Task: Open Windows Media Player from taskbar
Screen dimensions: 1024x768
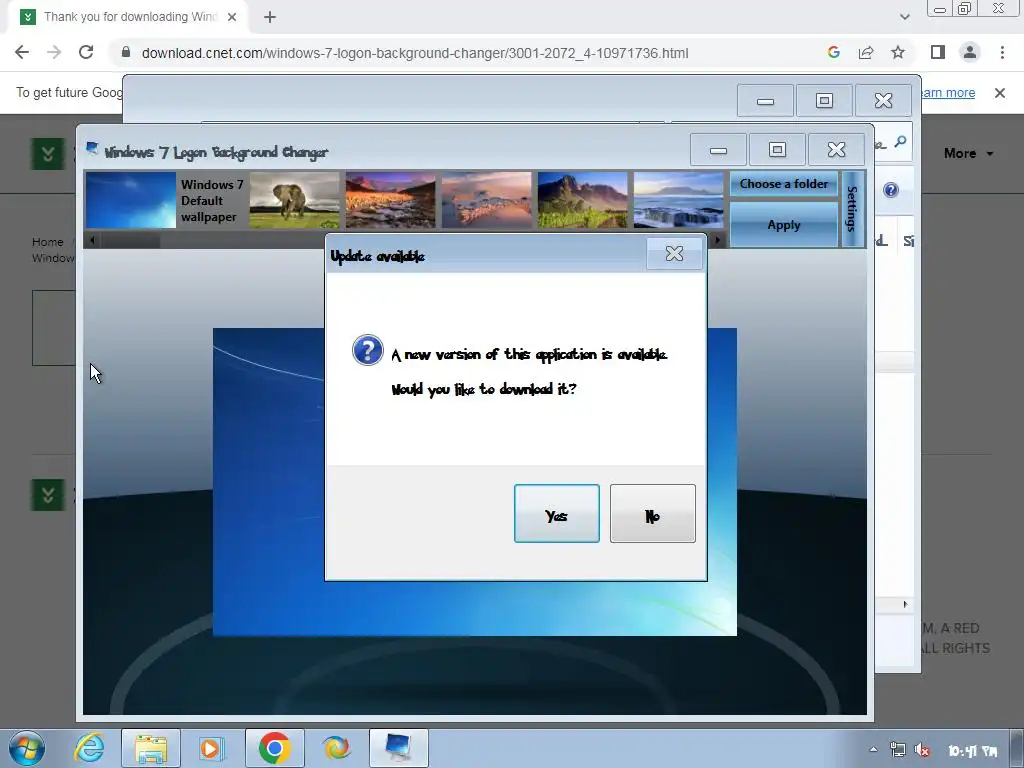Action: [212, 748]
